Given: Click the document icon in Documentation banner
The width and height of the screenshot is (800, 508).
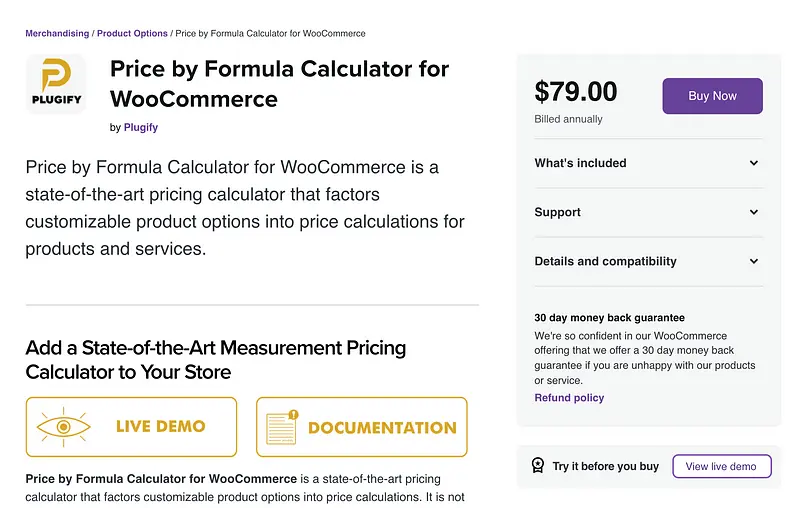Looking at the screenshot, I should (283, 428).
